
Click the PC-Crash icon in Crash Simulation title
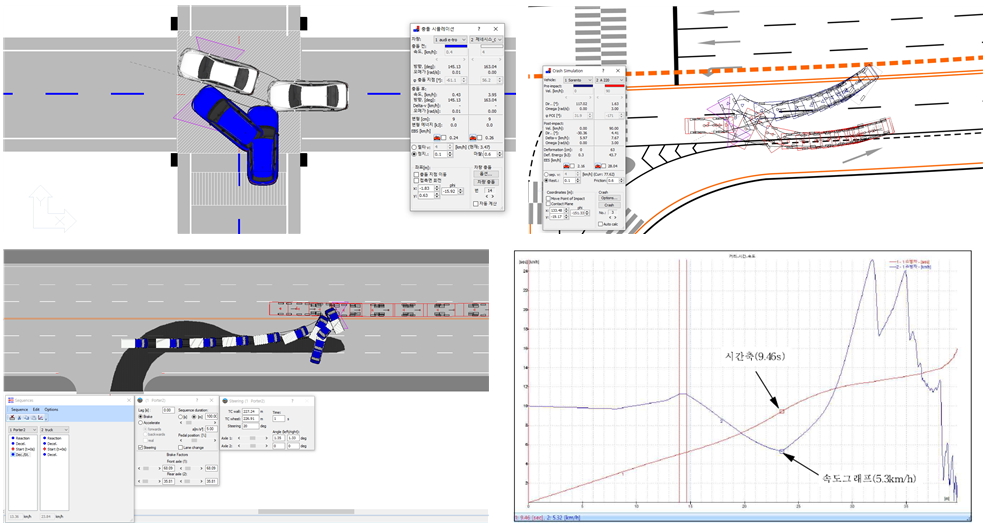tap(547, 71)
